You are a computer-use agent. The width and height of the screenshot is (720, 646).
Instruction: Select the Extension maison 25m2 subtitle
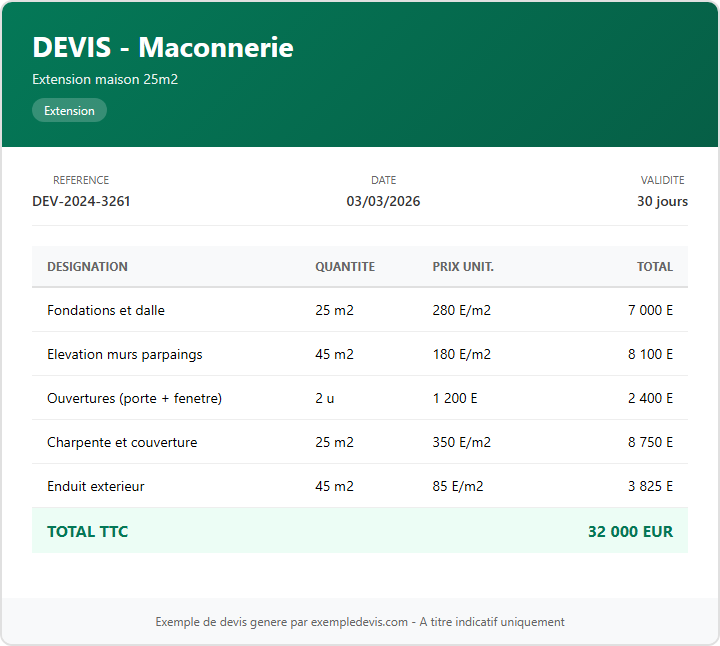(x=105, y=79)
